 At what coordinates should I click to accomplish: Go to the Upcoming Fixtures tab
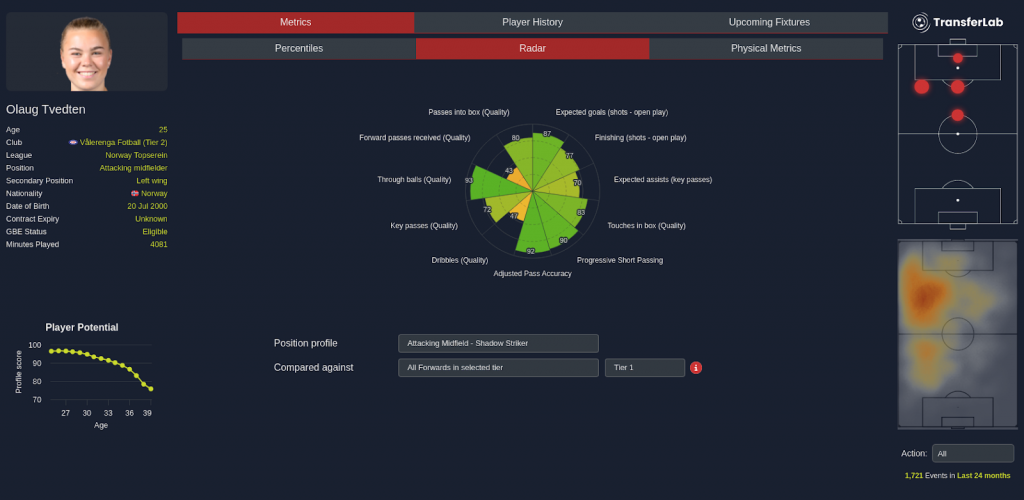pyautogui.click(x=769, y=22)
